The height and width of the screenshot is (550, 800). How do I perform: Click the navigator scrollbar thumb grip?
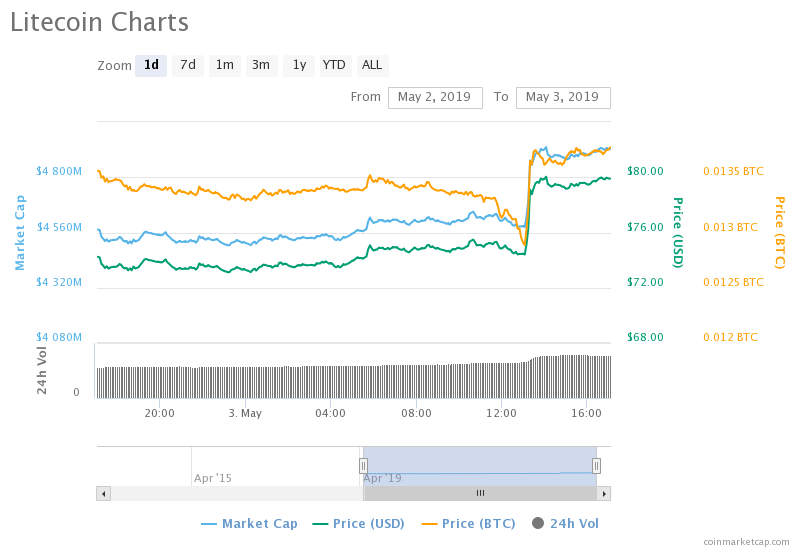480,493
